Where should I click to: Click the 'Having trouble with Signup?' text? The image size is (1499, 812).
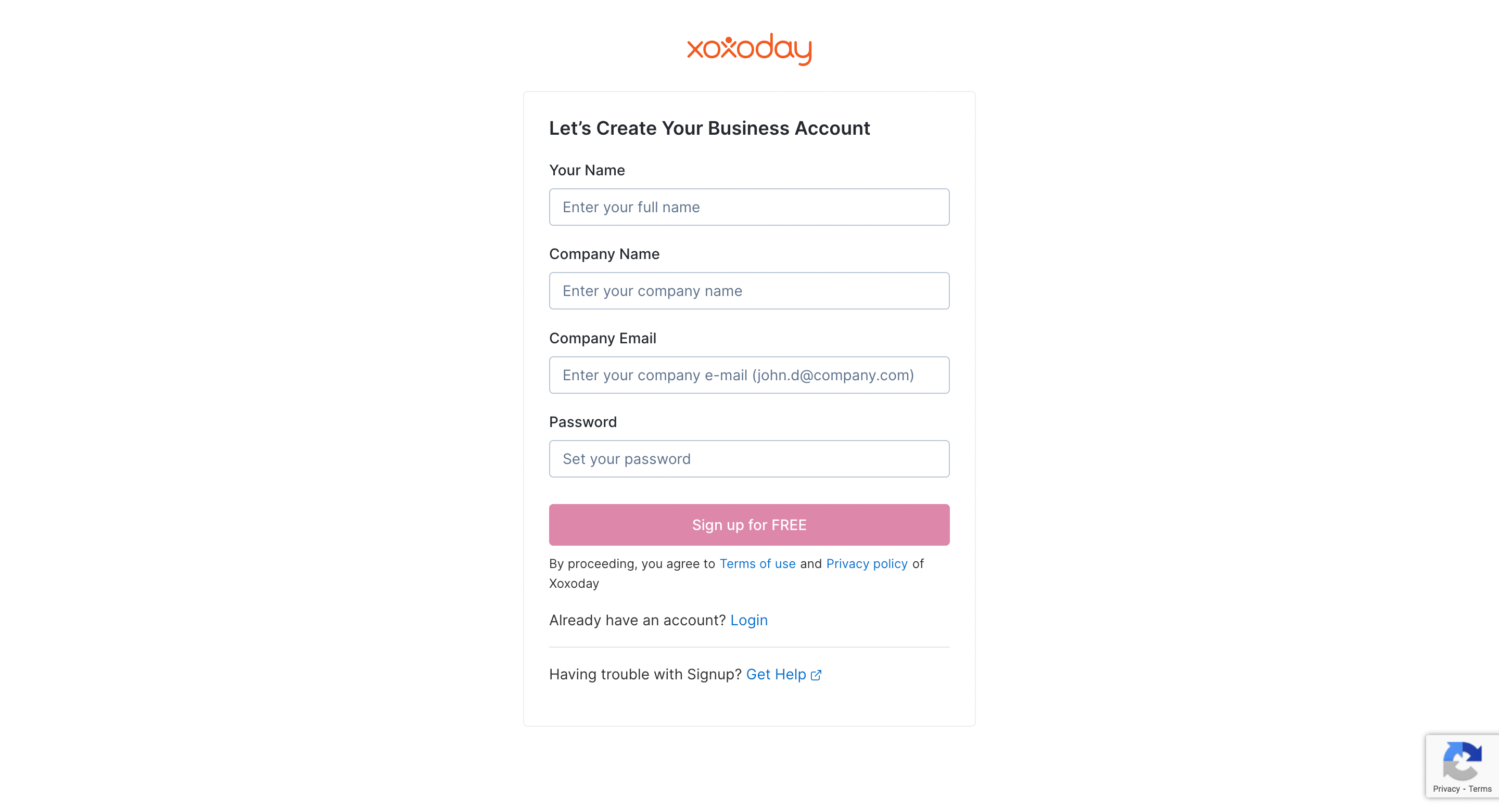tap(645, 674)
